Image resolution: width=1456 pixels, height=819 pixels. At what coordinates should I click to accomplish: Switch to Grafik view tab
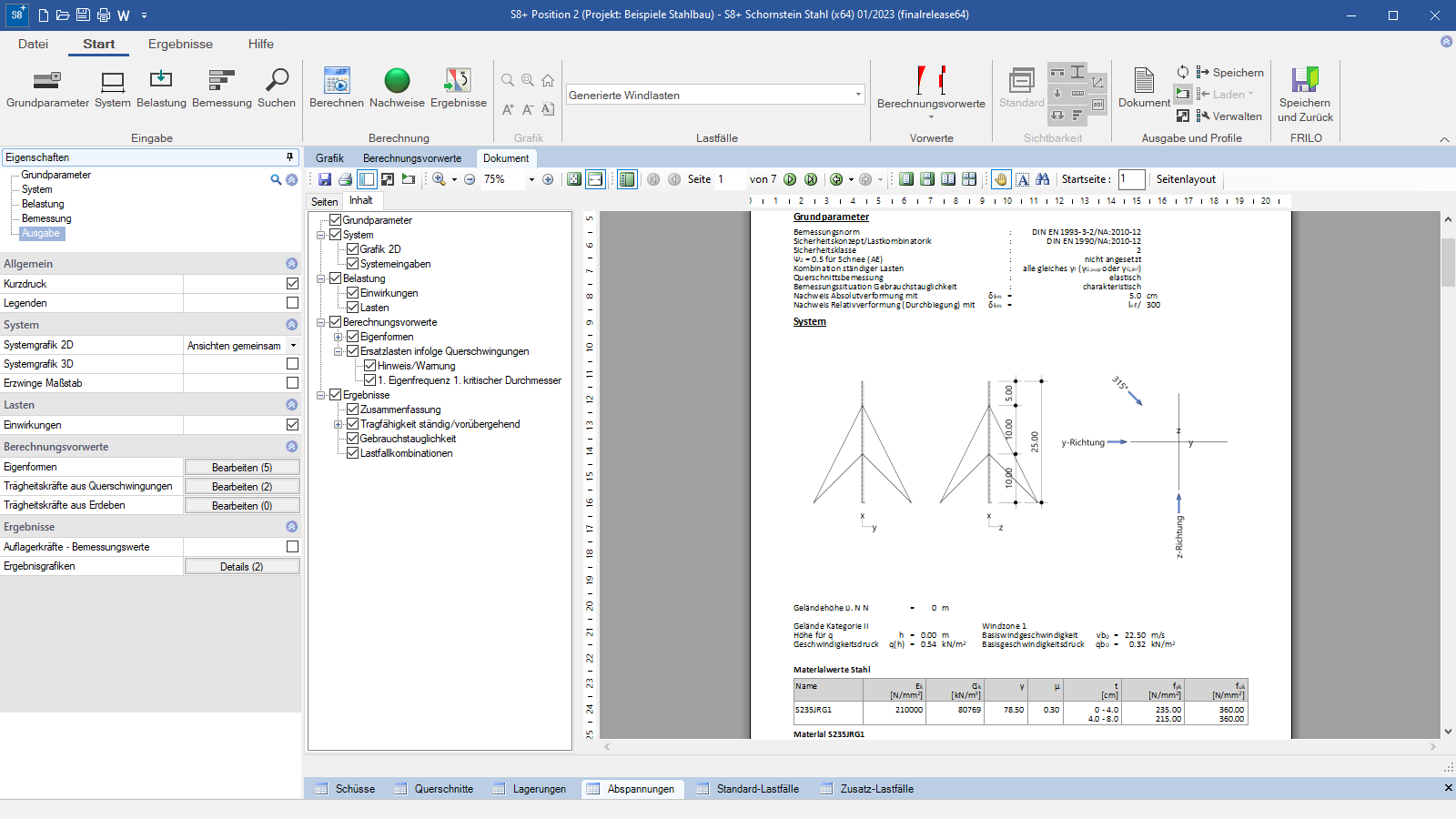pyautogui.click(x=329, y=158)
